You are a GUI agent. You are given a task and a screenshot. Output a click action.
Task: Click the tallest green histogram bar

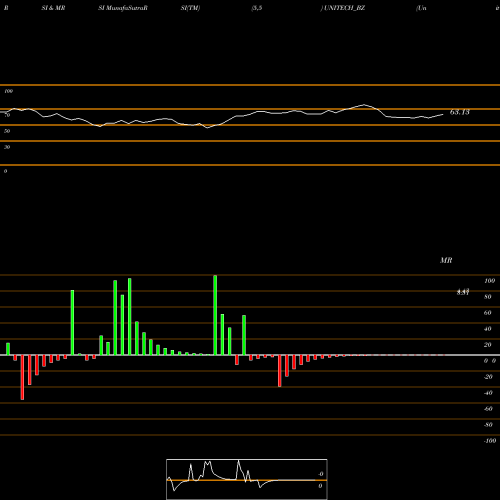click(x=215, y=315)
